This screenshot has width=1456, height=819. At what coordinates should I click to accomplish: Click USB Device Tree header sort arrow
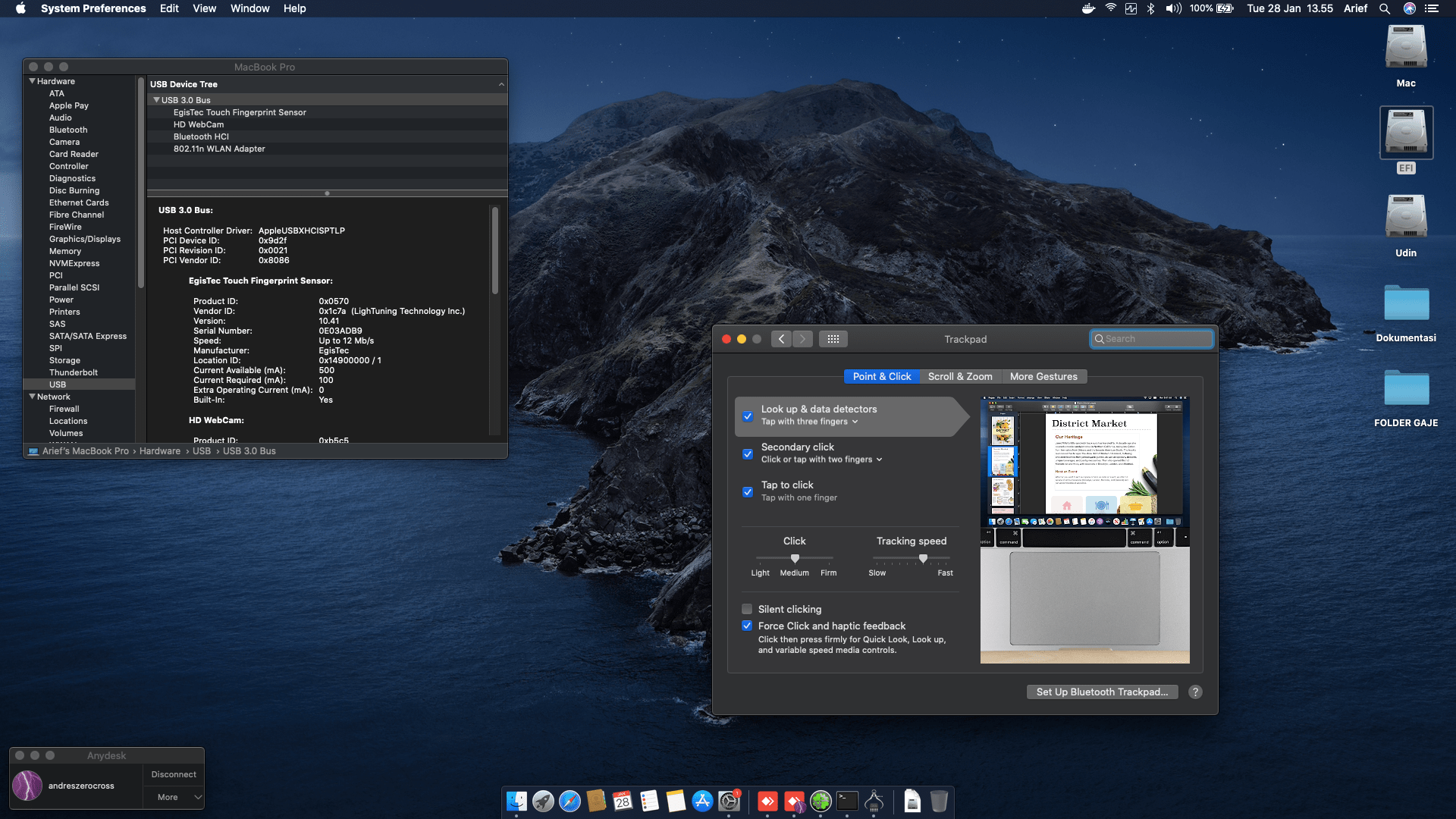tap(501, 84)
